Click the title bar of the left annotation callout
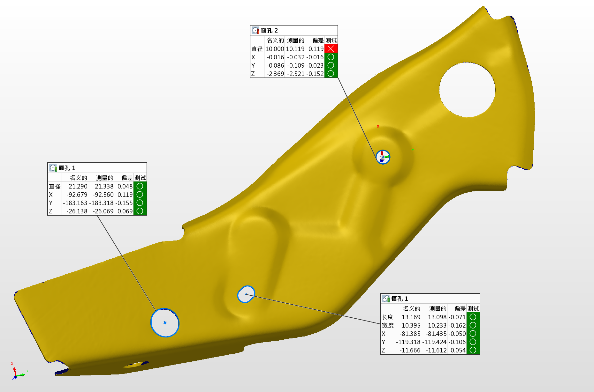The image size is (594, 392). (x=97, y=167)
